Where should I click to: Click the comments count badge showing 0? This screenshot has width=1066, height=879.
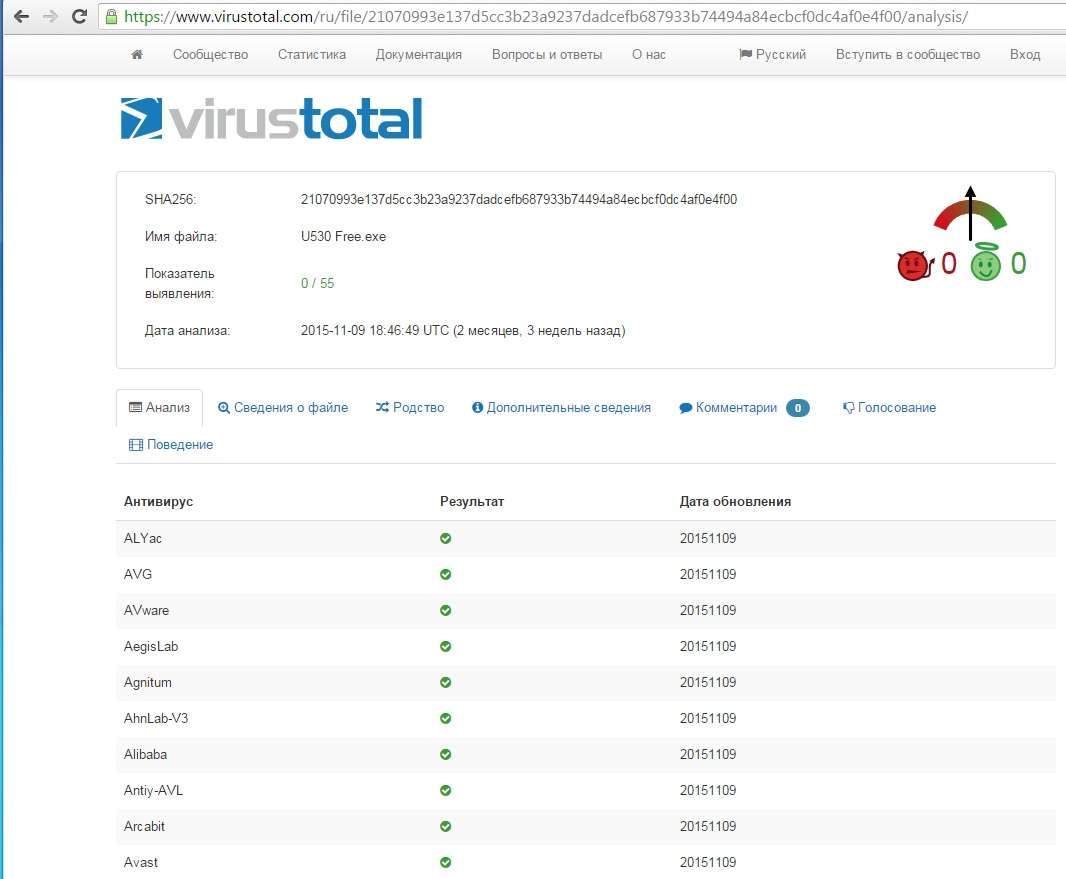797,408
